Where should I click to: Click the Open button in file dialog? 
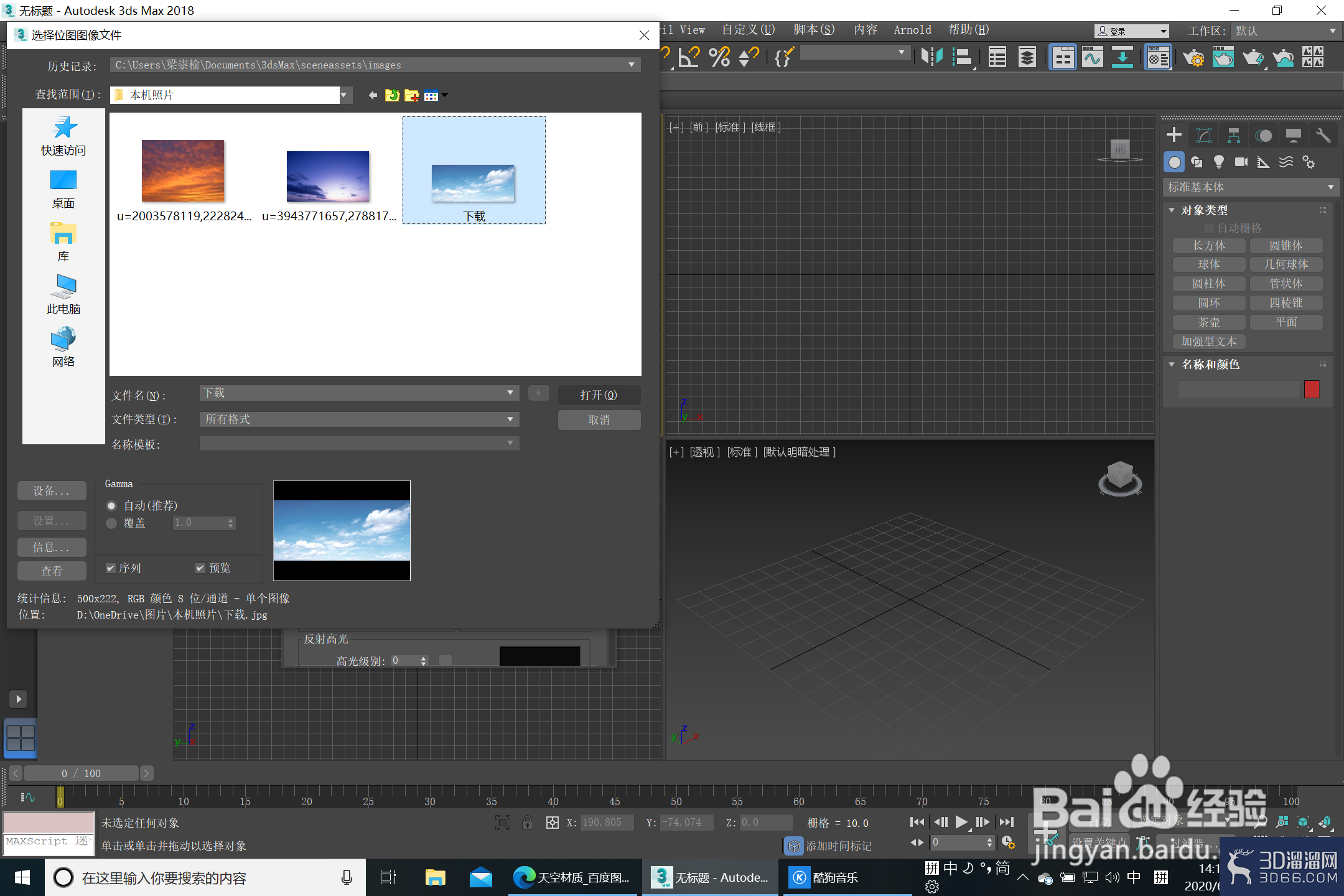(599, 395)
